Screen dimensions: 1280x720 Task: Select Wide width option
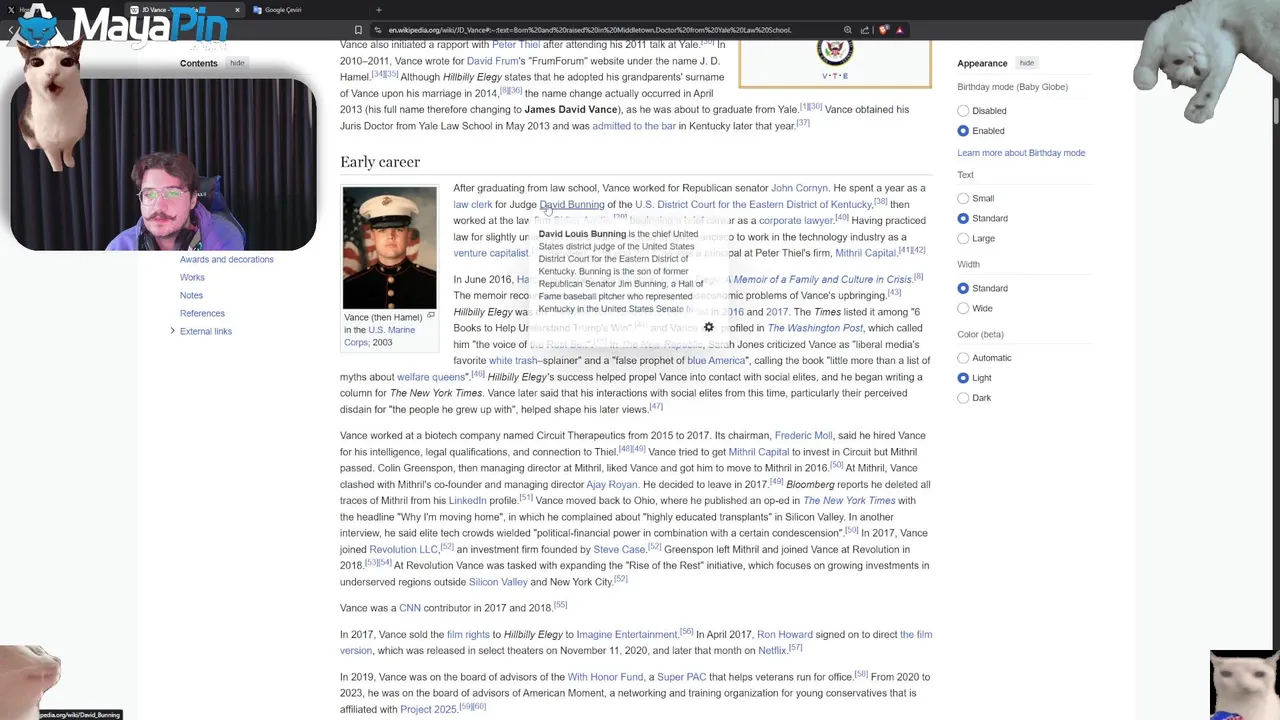[963, 308]
